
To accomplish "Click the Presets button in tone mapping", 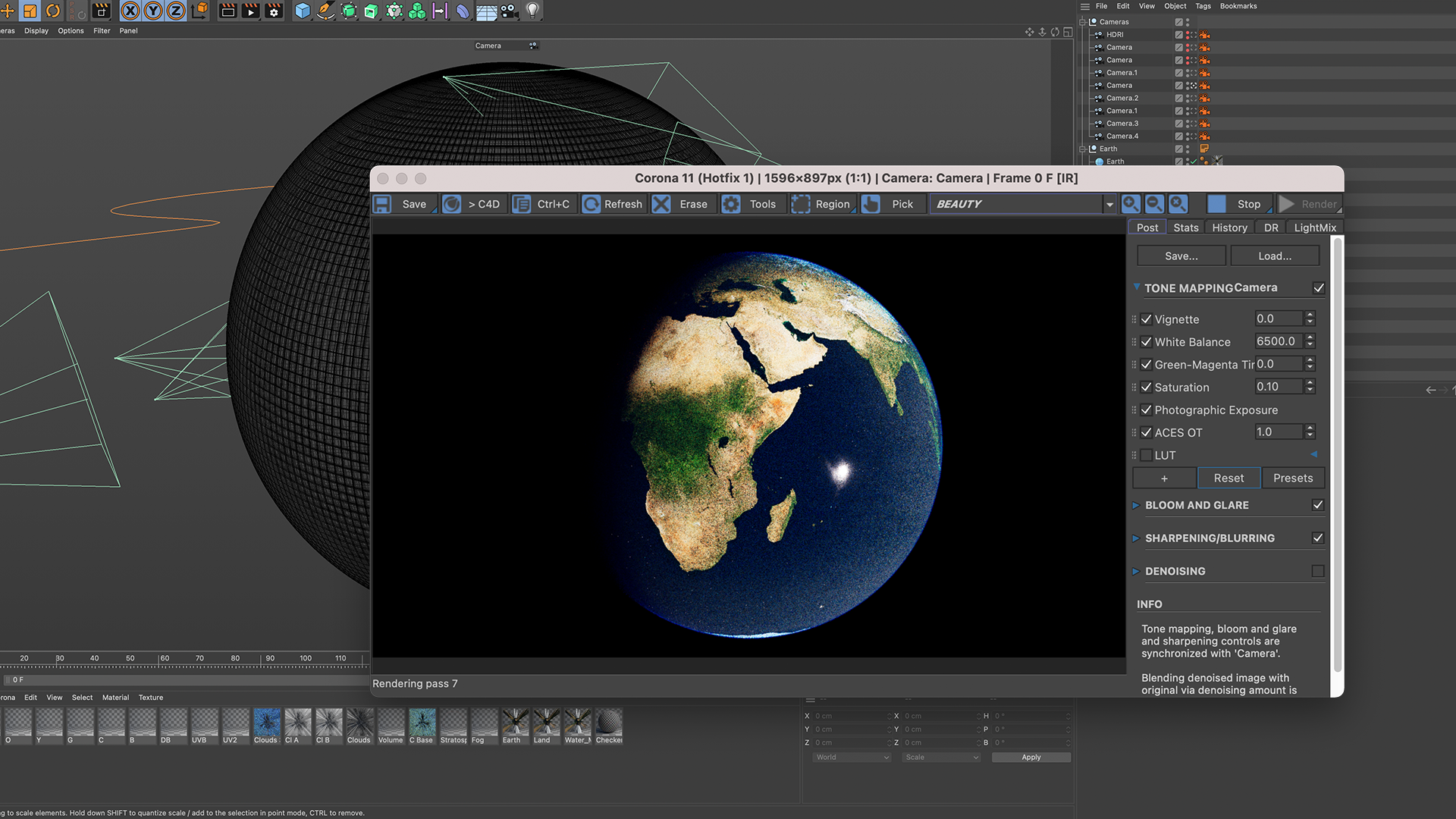I will pos(1293,477).
